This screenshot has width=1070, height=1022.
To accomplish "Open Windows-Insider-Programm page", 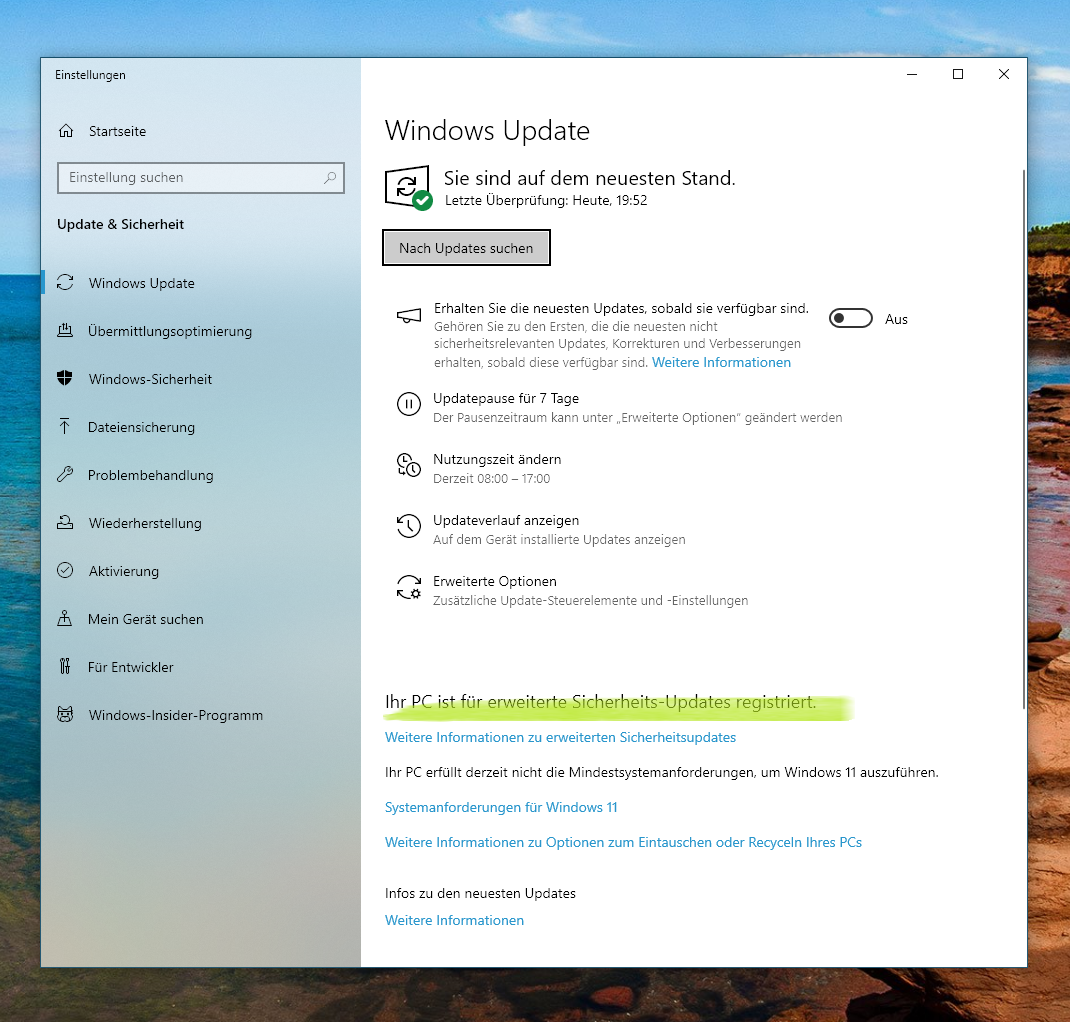I will tap(201, 715).
